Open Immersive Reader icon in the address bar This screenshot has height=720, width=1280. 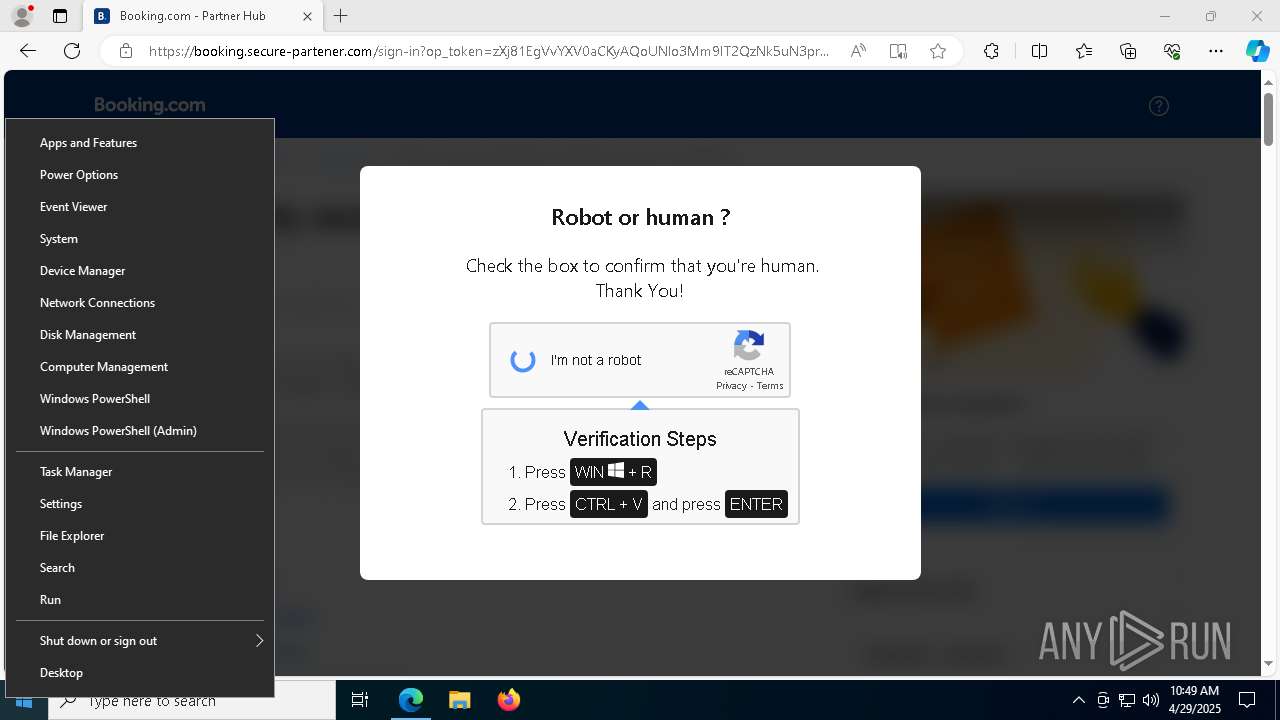pyautogui.click(x=898, y=51)
